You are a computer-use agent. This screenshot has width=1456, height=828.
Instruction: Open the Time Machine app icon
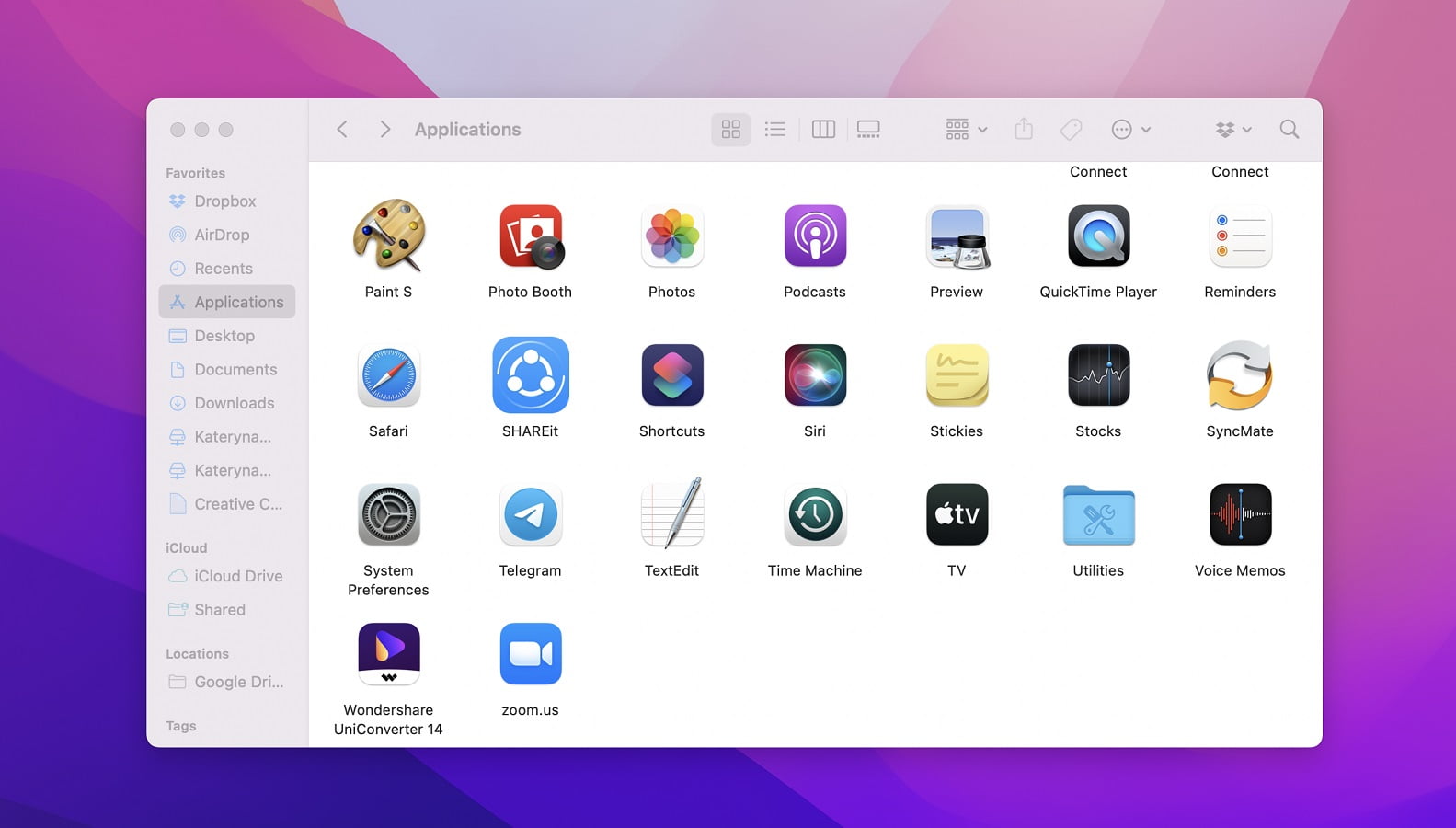(814, 515)
